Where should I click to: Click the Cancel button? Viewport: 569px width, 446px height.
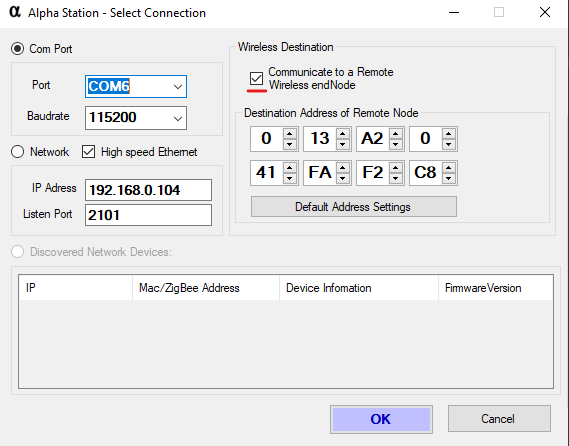(x=499, y=418)
